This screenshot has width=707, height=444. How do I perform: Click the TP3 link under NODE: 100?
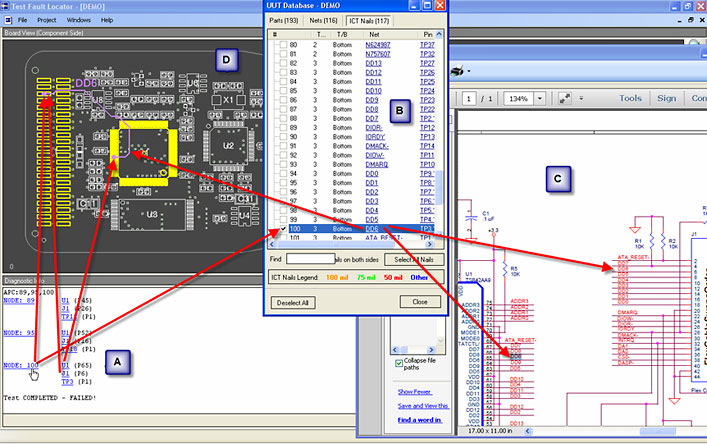pos(67,381)
